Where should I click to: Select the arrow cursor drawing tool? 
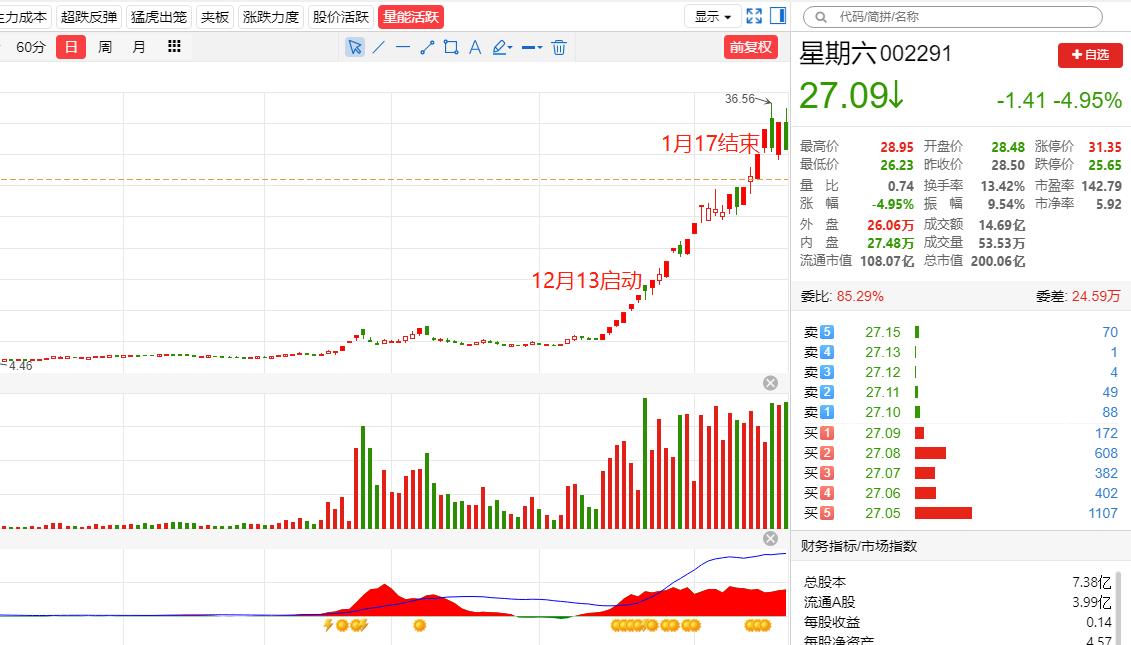(355, 47)
